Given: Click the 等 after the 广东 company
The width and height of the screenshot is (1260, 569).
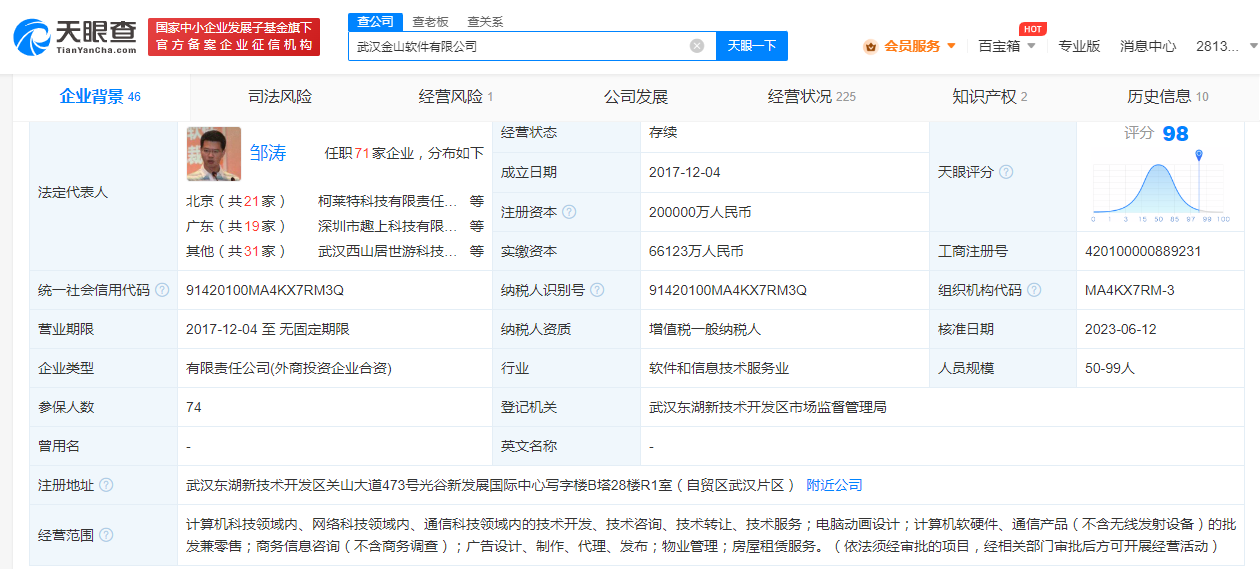Looking at the screenshot, I should (477, 226).
